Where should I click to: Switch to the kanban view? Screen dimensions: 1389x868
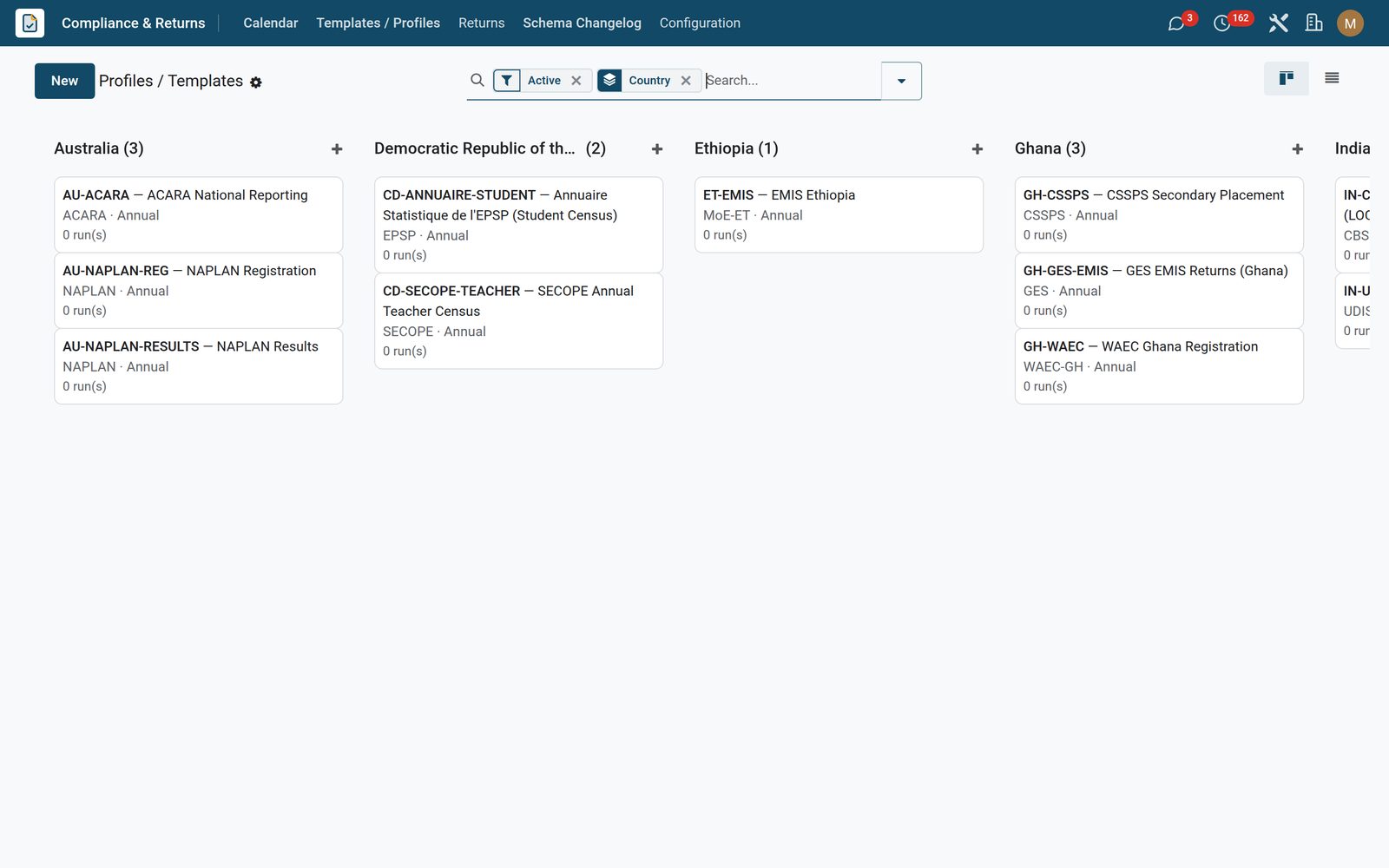coord(1287,78)
